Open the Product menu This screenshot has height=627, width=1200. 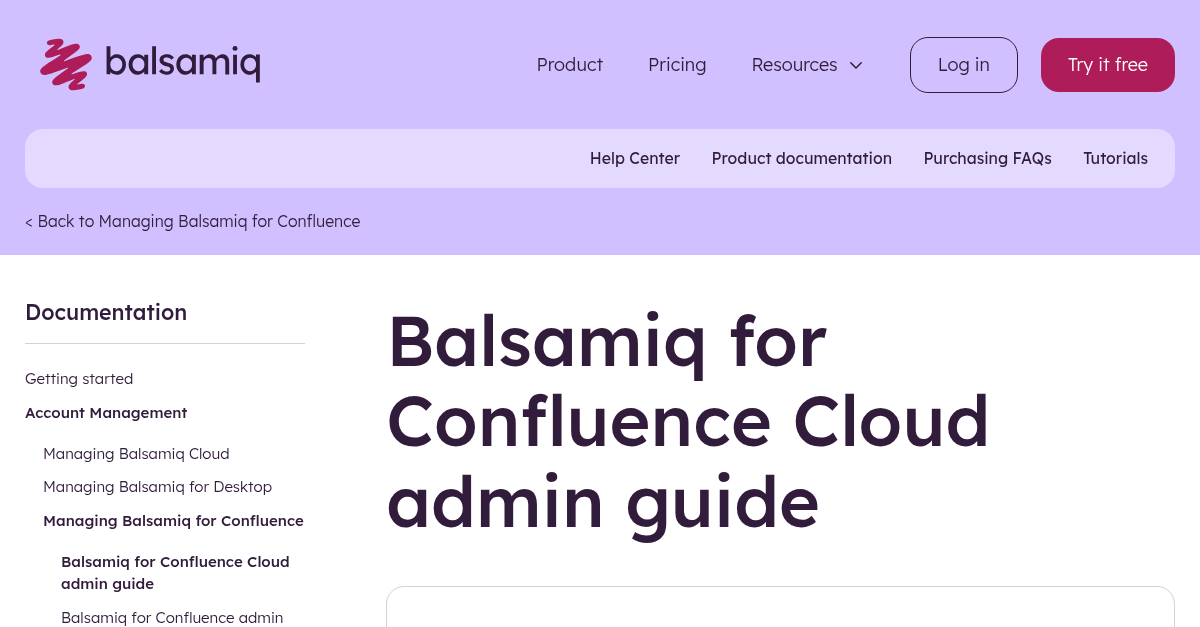(x=569, y=65)
